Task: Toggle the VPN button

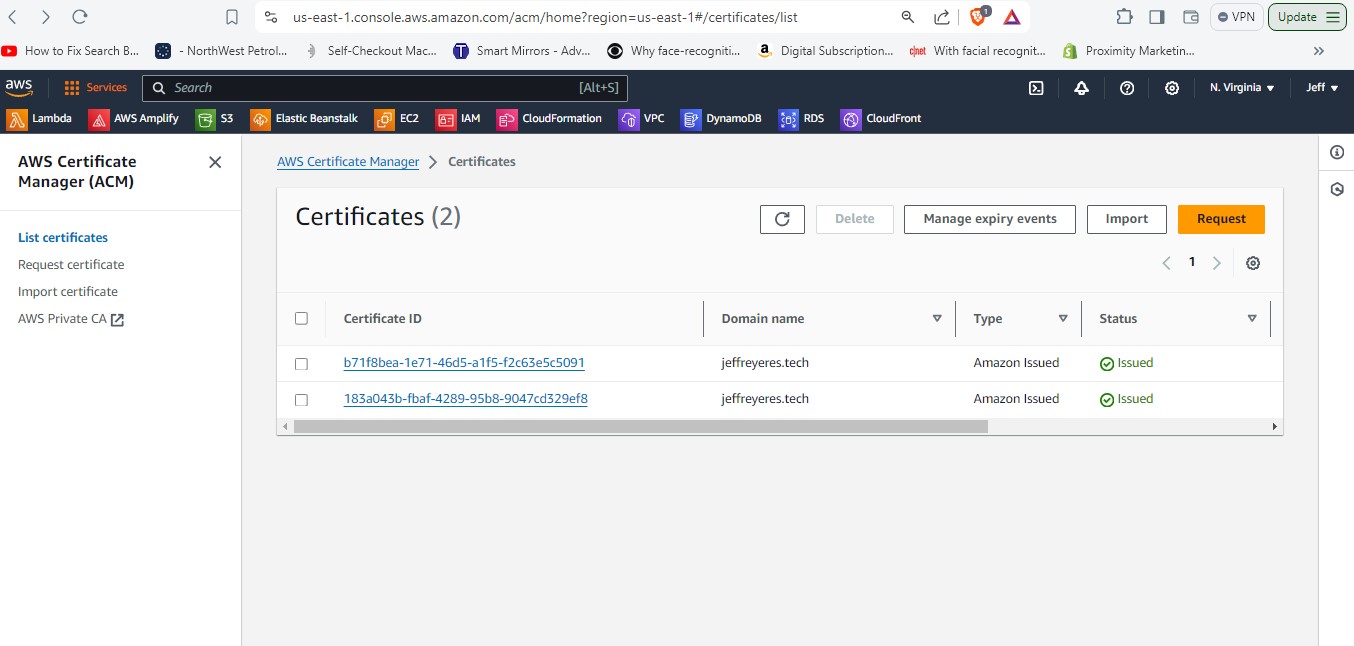Action: tap(1236, 17)
